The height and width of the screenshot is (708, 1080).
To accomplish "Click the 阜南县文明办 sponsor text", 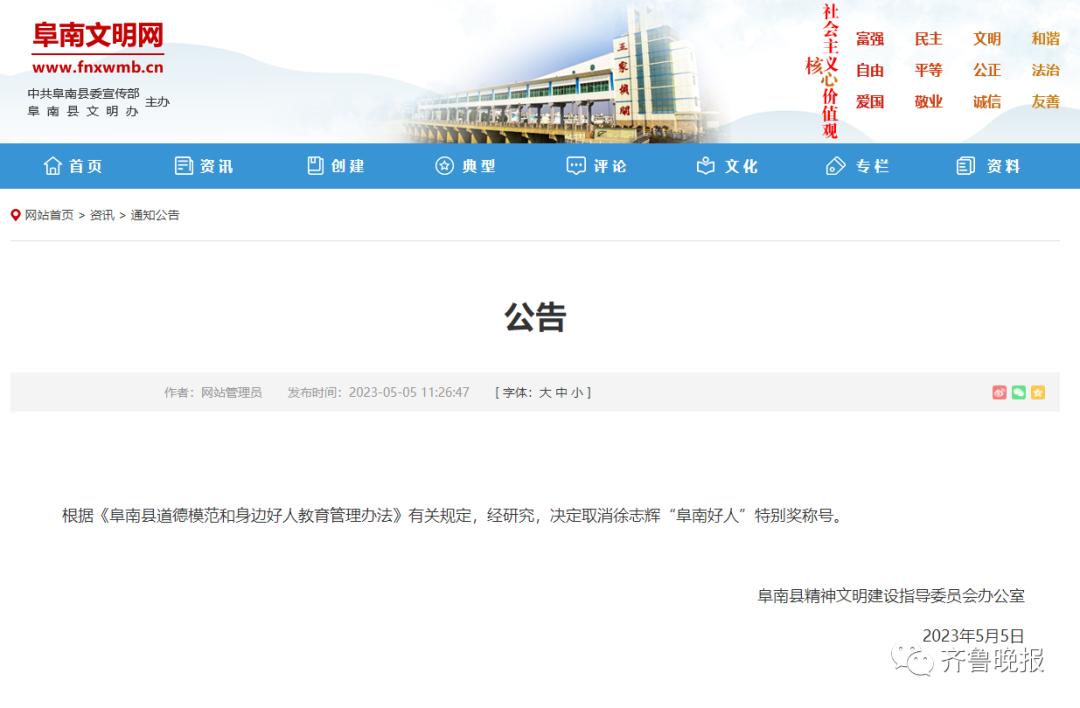I will (83, 111).
